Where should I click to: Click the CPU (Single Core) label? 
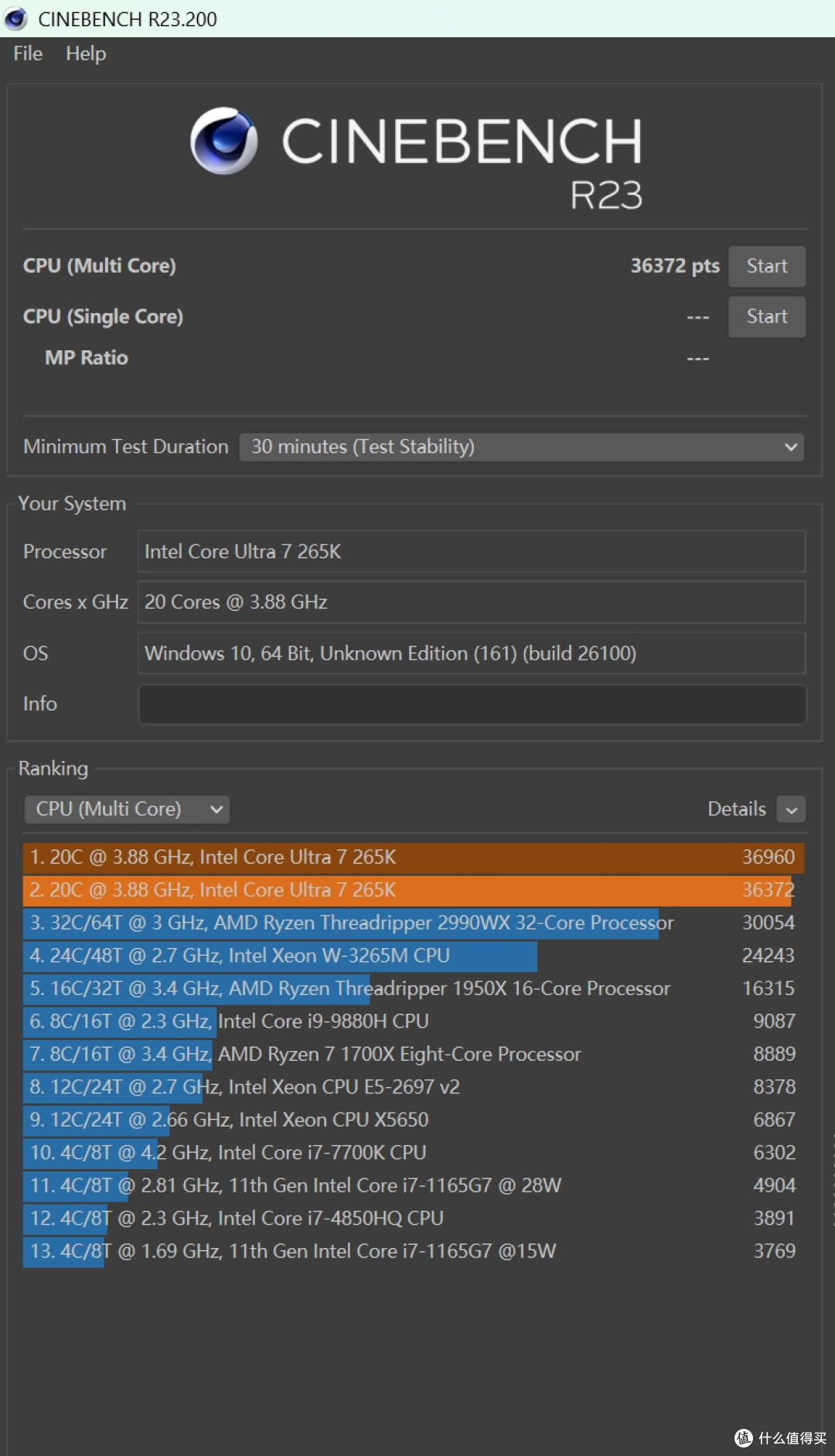pos(103,317)
